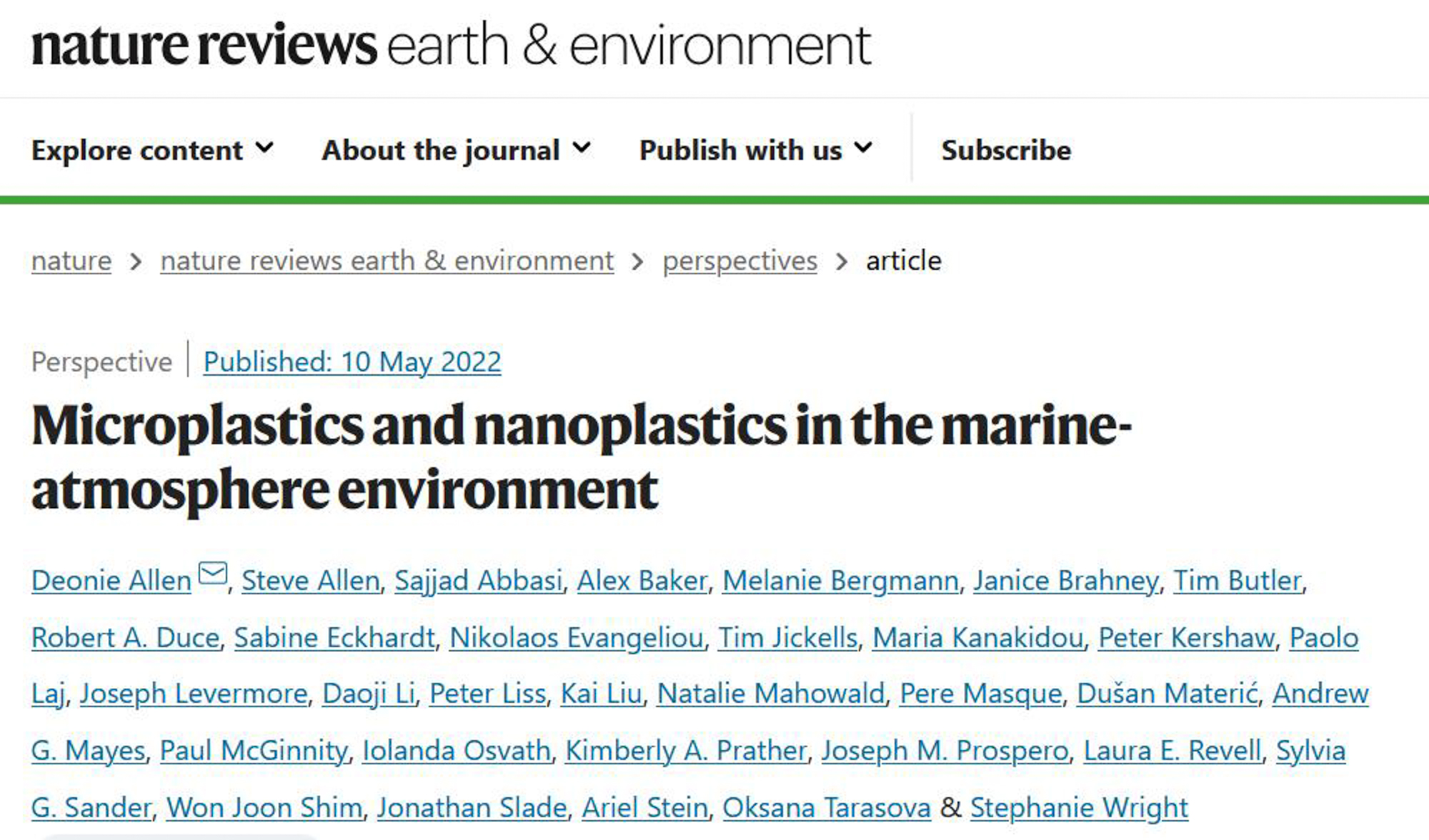
Task: Click the article title heading
Action: (x=580, y=457)
